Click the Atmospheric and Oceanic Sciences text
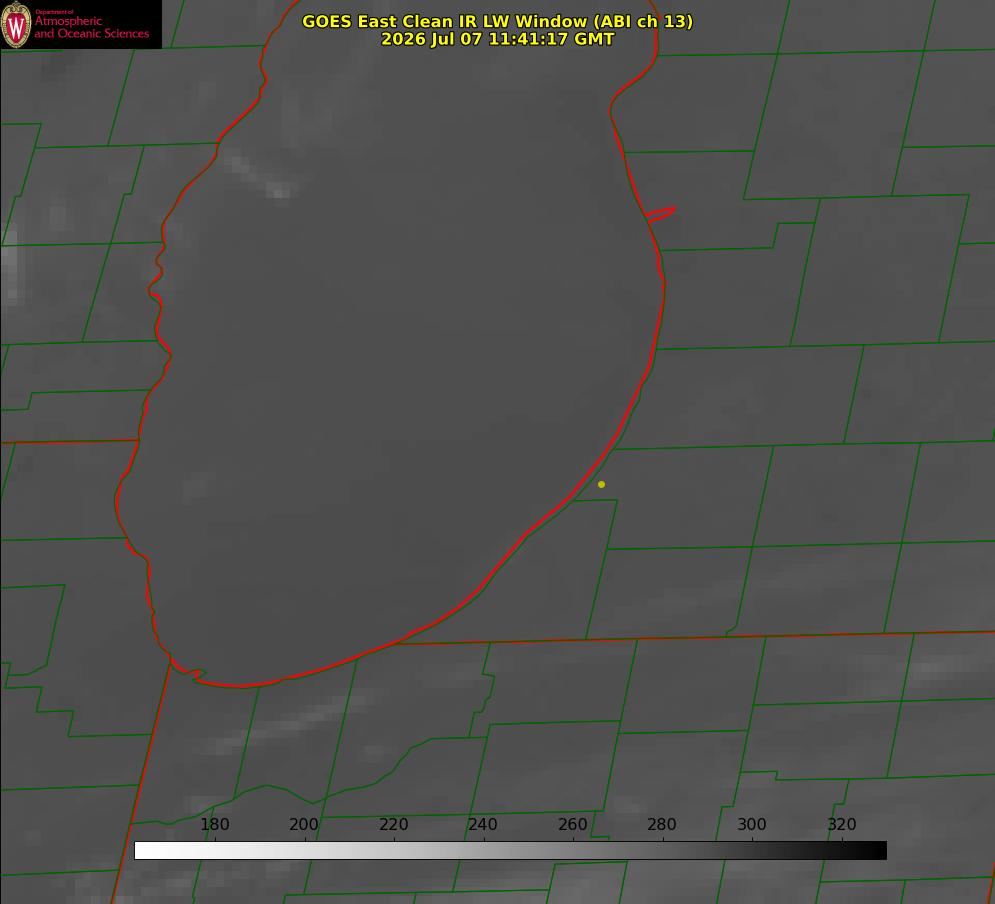 pyautogui.click(x=91, y=27)
